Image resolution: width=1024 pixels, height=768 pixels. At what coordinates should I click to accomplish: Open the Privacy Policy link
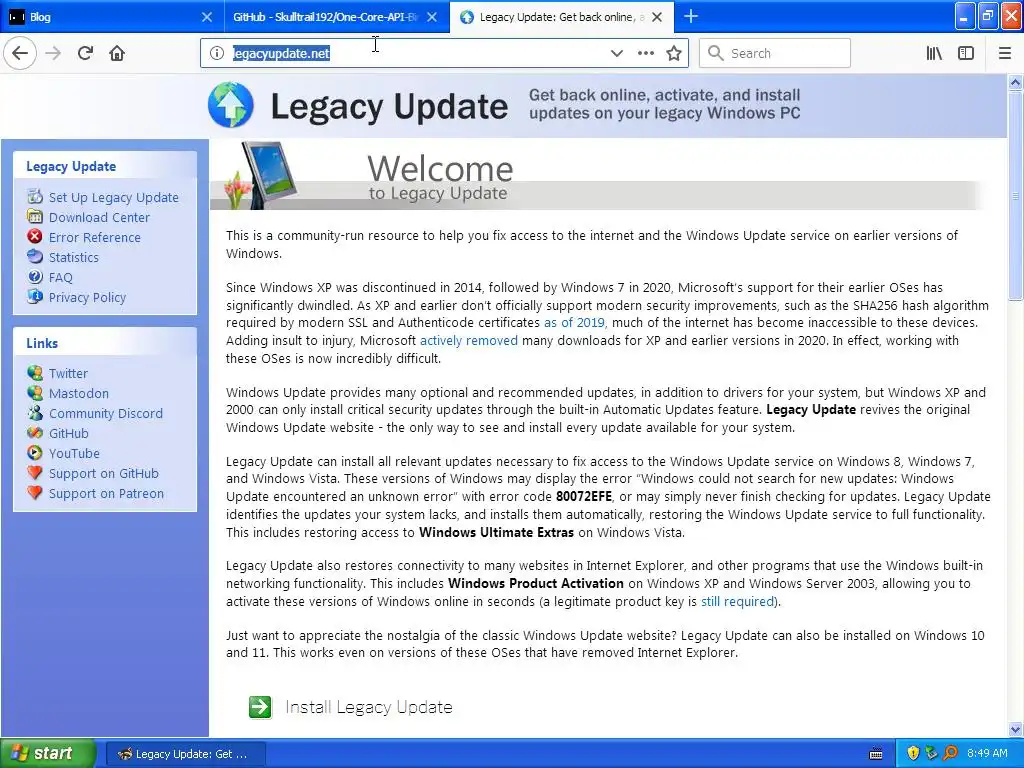point(88,297)
